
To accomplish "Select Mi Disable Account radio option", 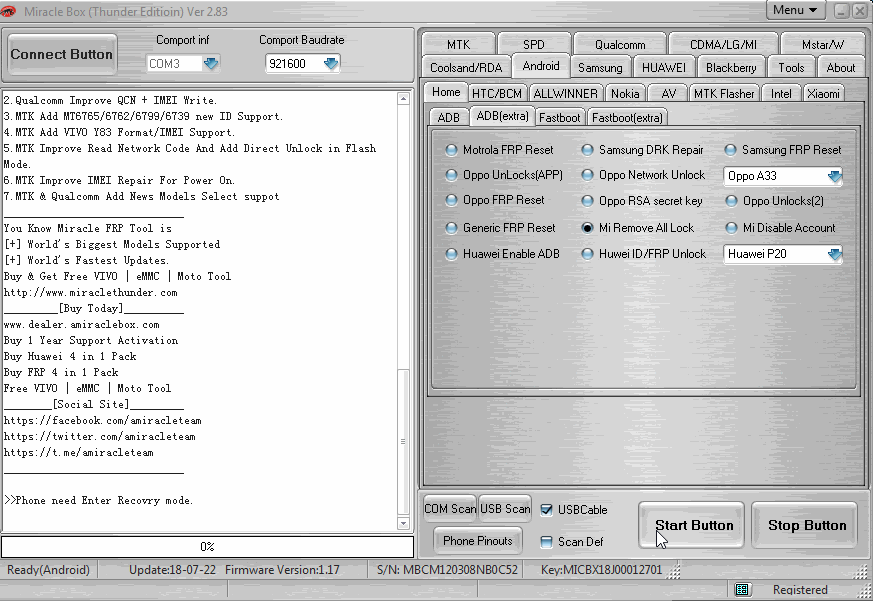I will coord(731,228).
